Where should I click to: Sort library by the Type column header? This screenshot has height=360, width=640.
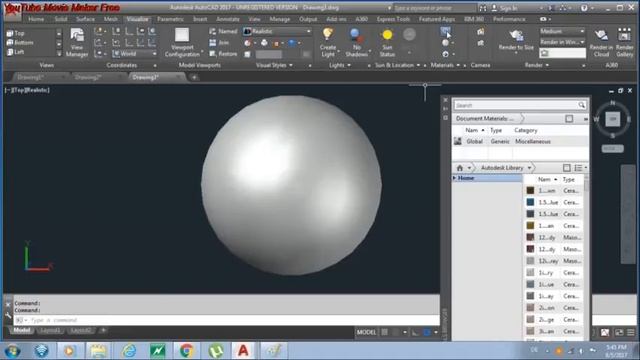[569, 180]
